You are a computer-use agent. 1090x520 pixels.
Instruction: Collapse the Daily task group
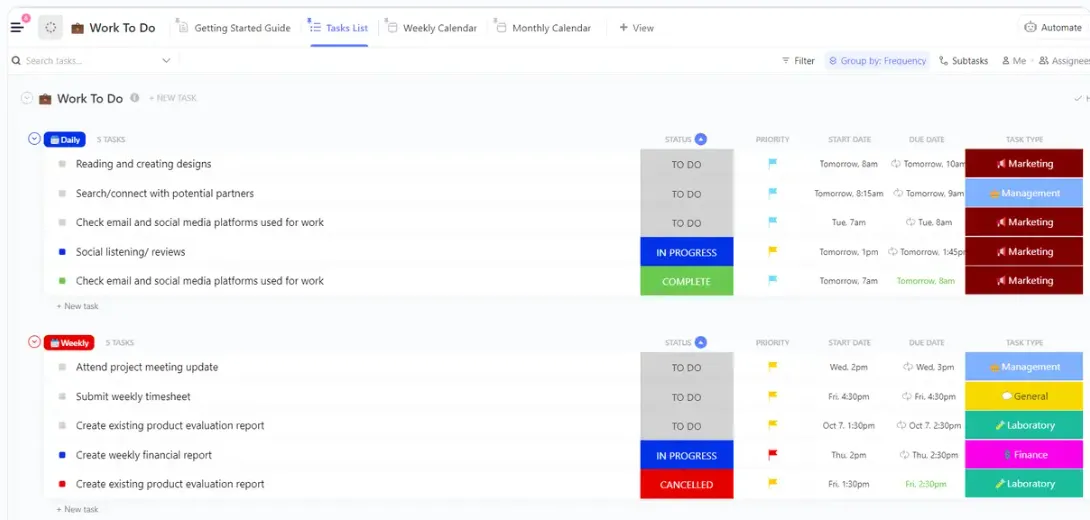coord(34,139)
